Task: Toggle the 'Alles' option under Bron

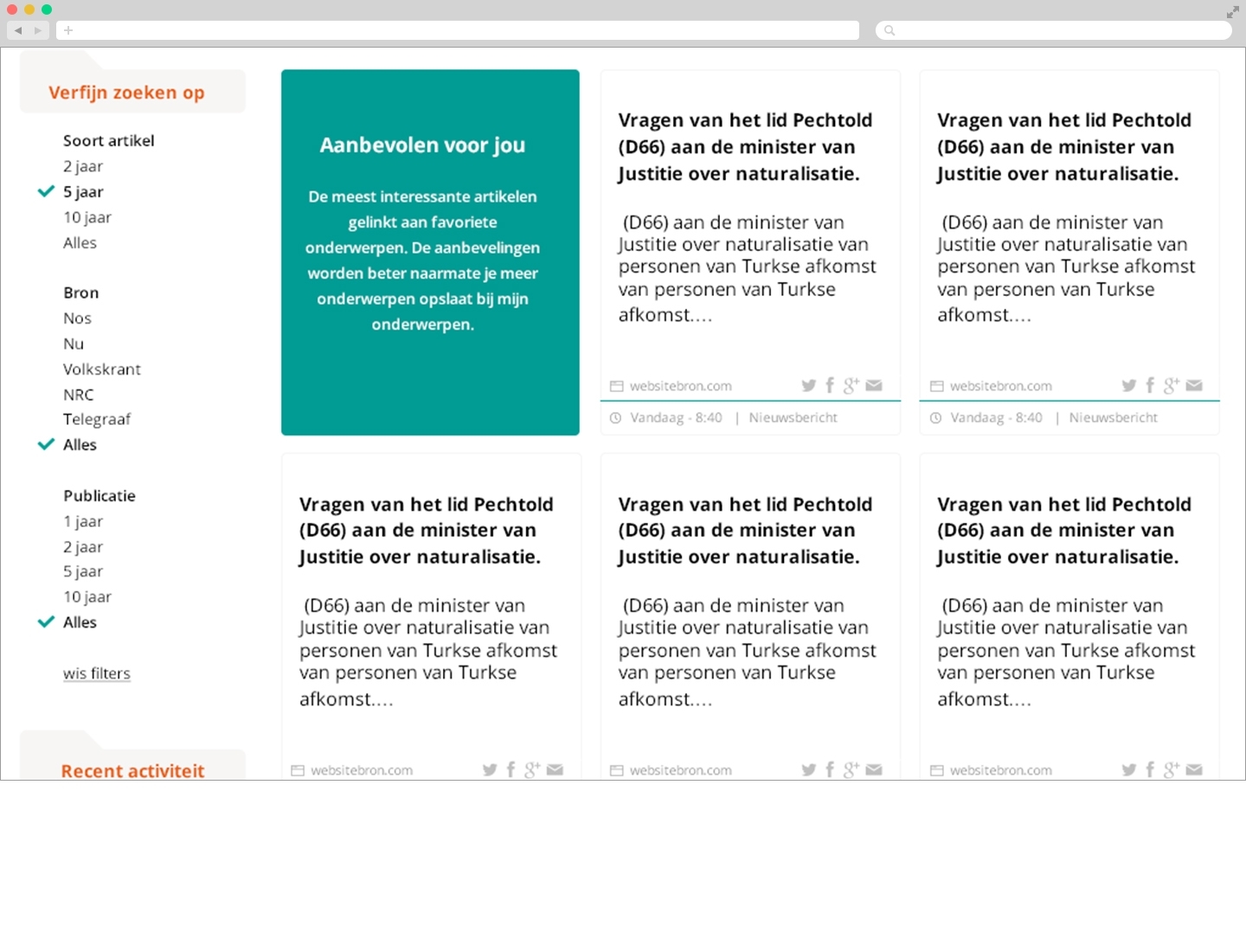Action: click(x=80, y=445)
